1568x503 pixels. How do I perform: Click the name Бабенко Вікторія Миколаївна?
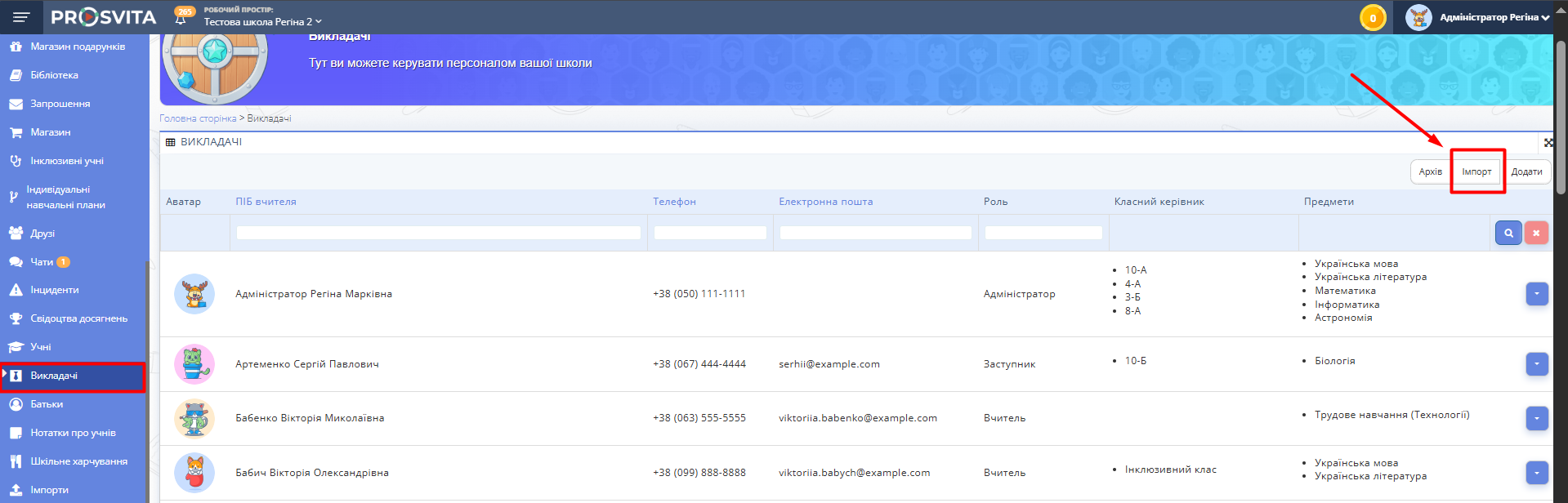coord(310,418)
